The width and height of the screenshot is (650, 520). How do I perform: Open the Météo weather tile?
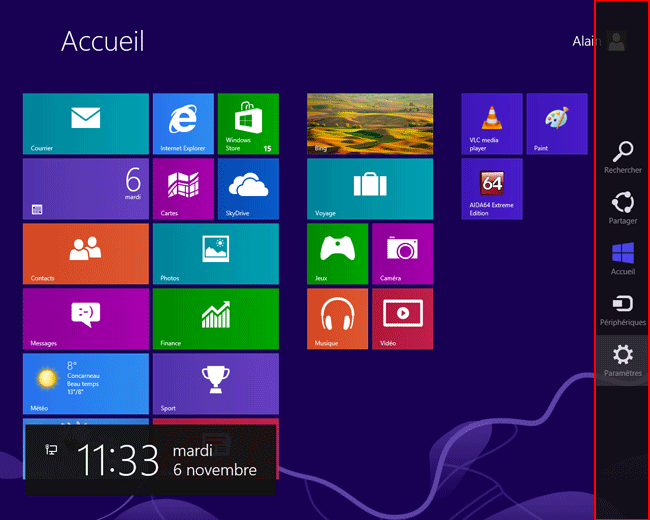[x=85, y=384]
